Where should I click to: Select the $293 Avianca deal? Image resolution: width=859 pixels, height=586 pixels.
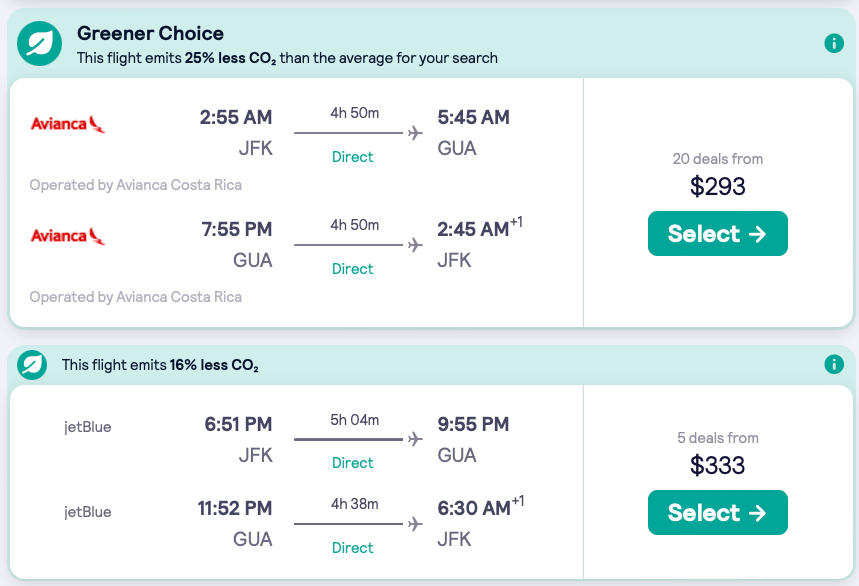click(x=717, y=234)
